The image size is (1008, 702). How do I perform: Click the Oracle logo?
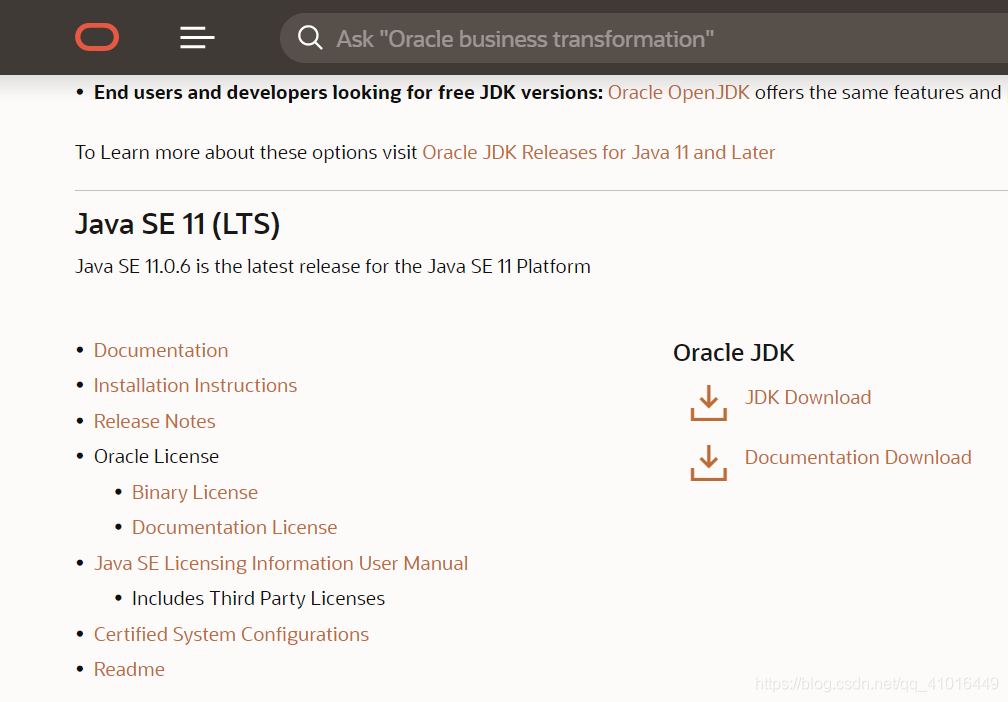pos(97,37)
